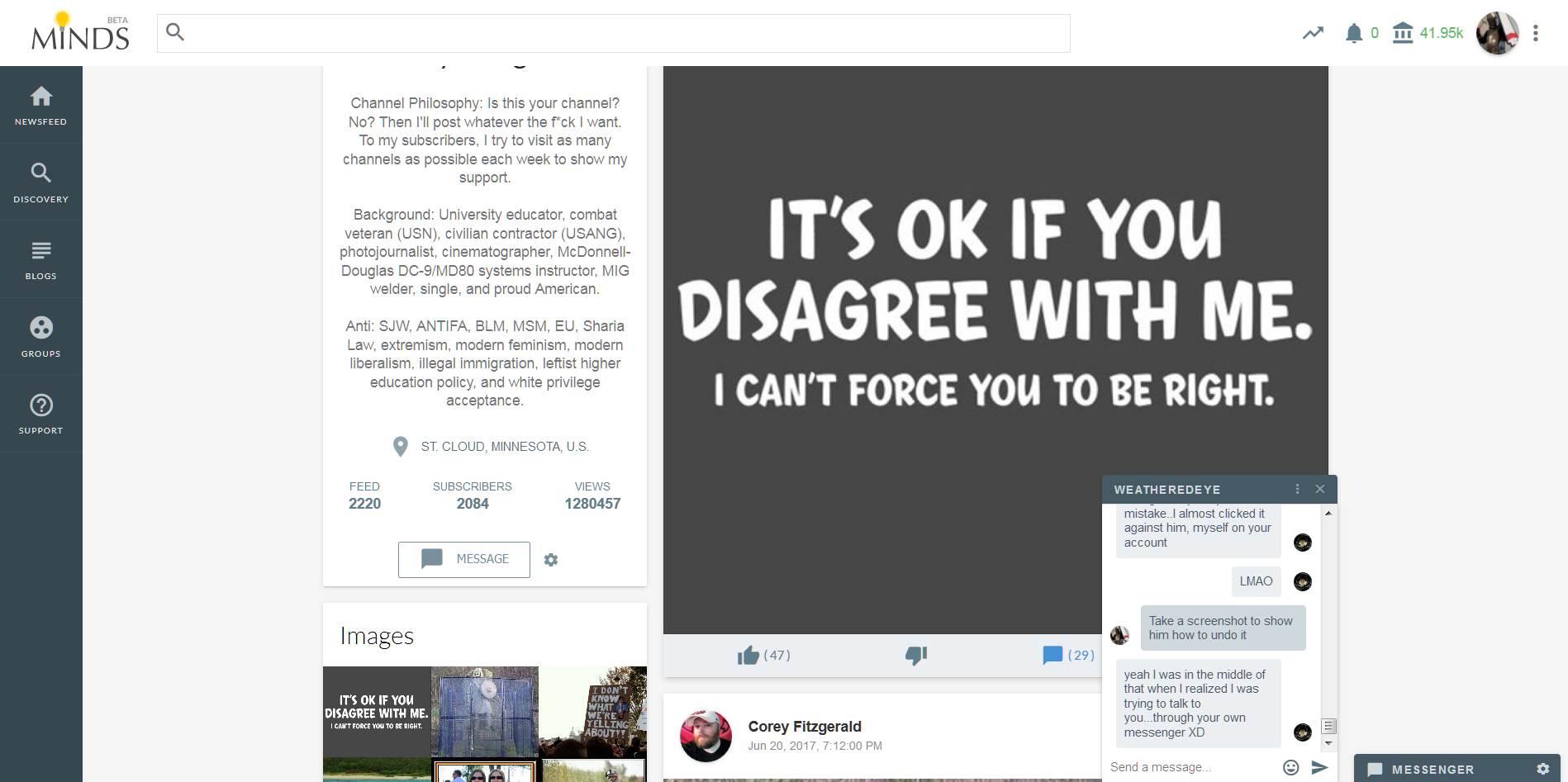Open the trending analytics arrow icon
The image size is (1568, 782).
click(x=1313, y=33)
